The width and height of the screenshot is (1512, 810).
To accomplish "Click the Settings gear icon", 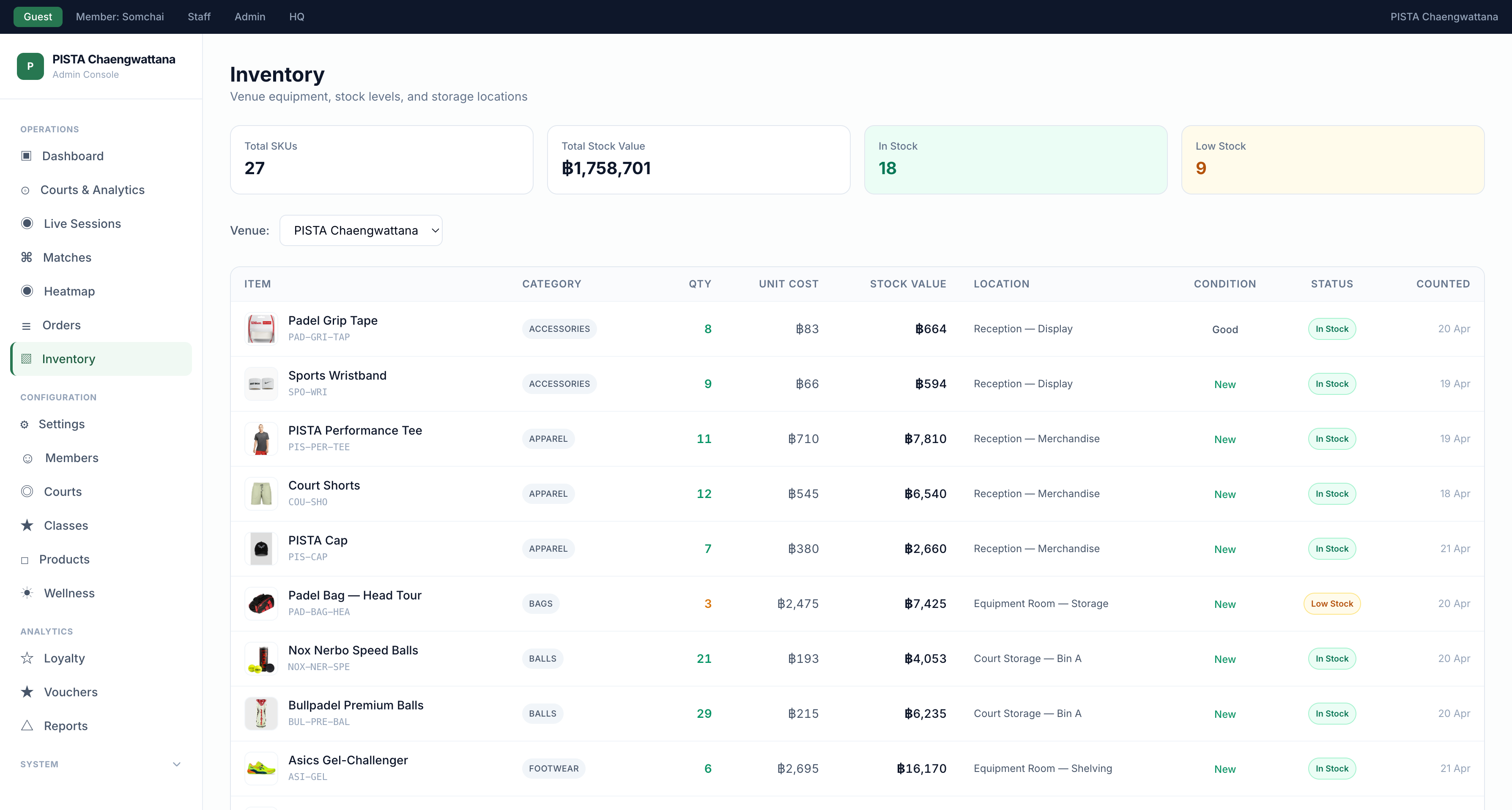I will [25, 424].
